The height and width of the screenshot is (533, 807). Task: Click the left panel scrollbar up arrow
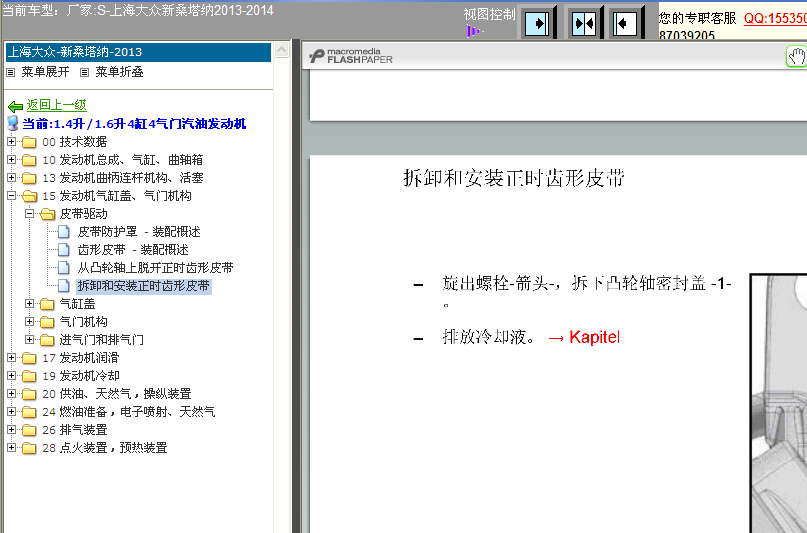coord(282,48)
